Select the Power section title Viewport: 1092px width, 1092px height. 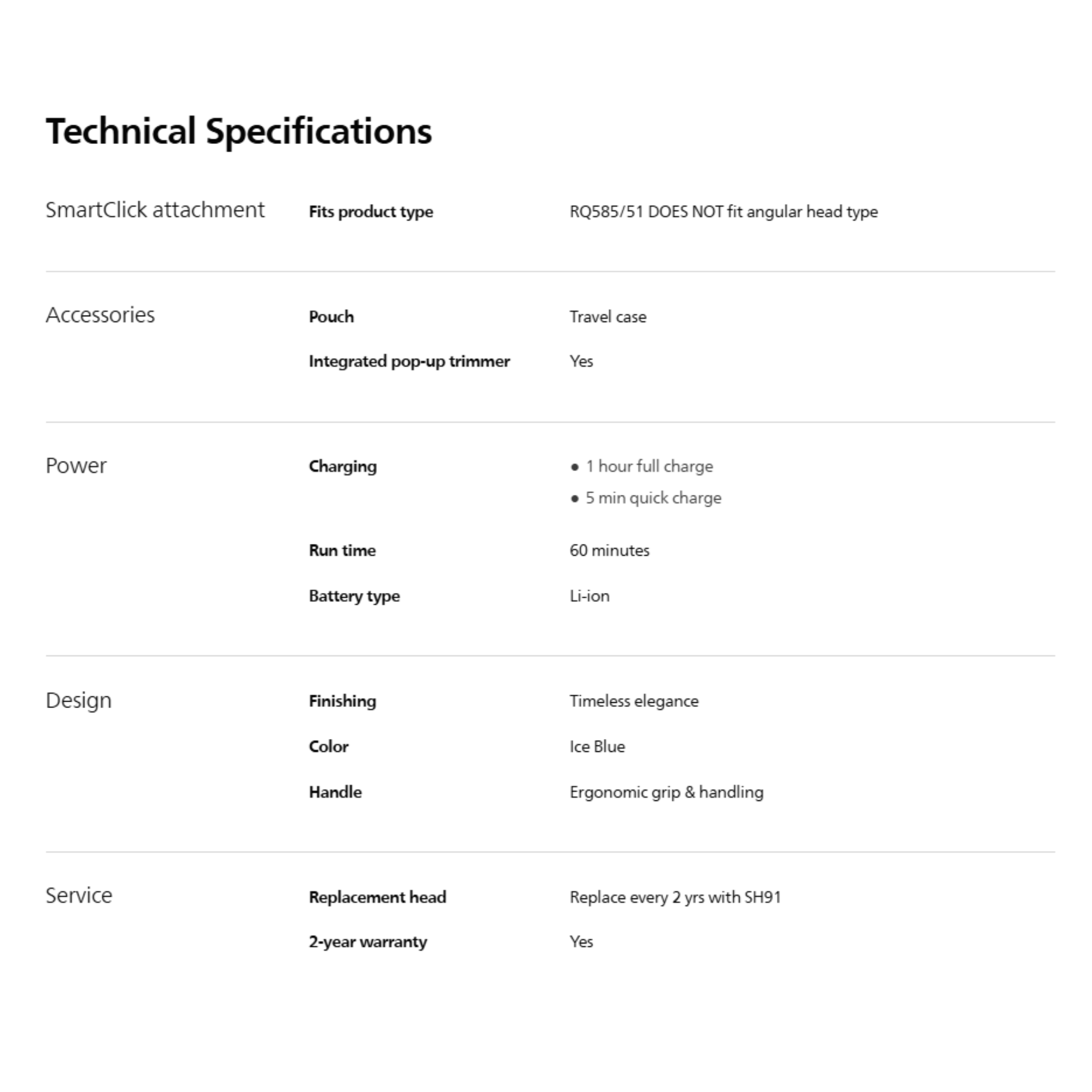coord(76,467)
